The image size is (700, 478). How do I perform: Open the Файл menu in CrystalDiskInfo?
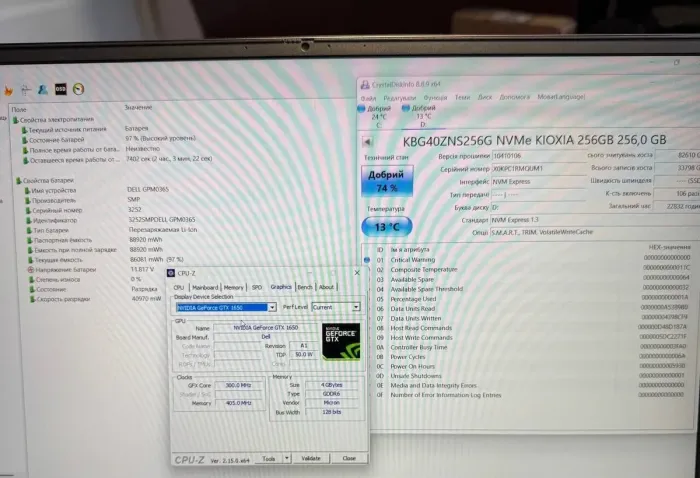click(368, 98)
